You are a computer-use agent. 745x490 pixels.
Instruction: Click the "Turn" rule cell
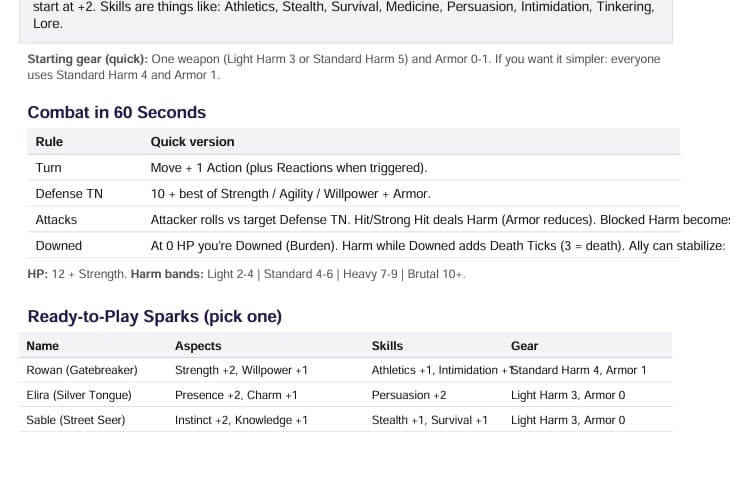(49, 168)
